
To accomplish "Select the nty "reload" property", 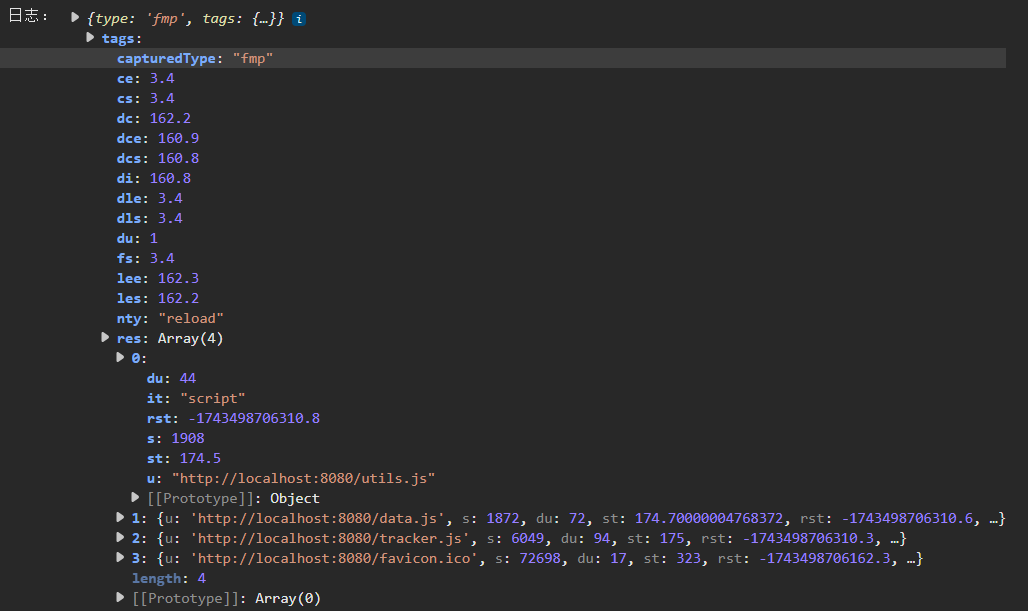I will (x=170, y=318).
